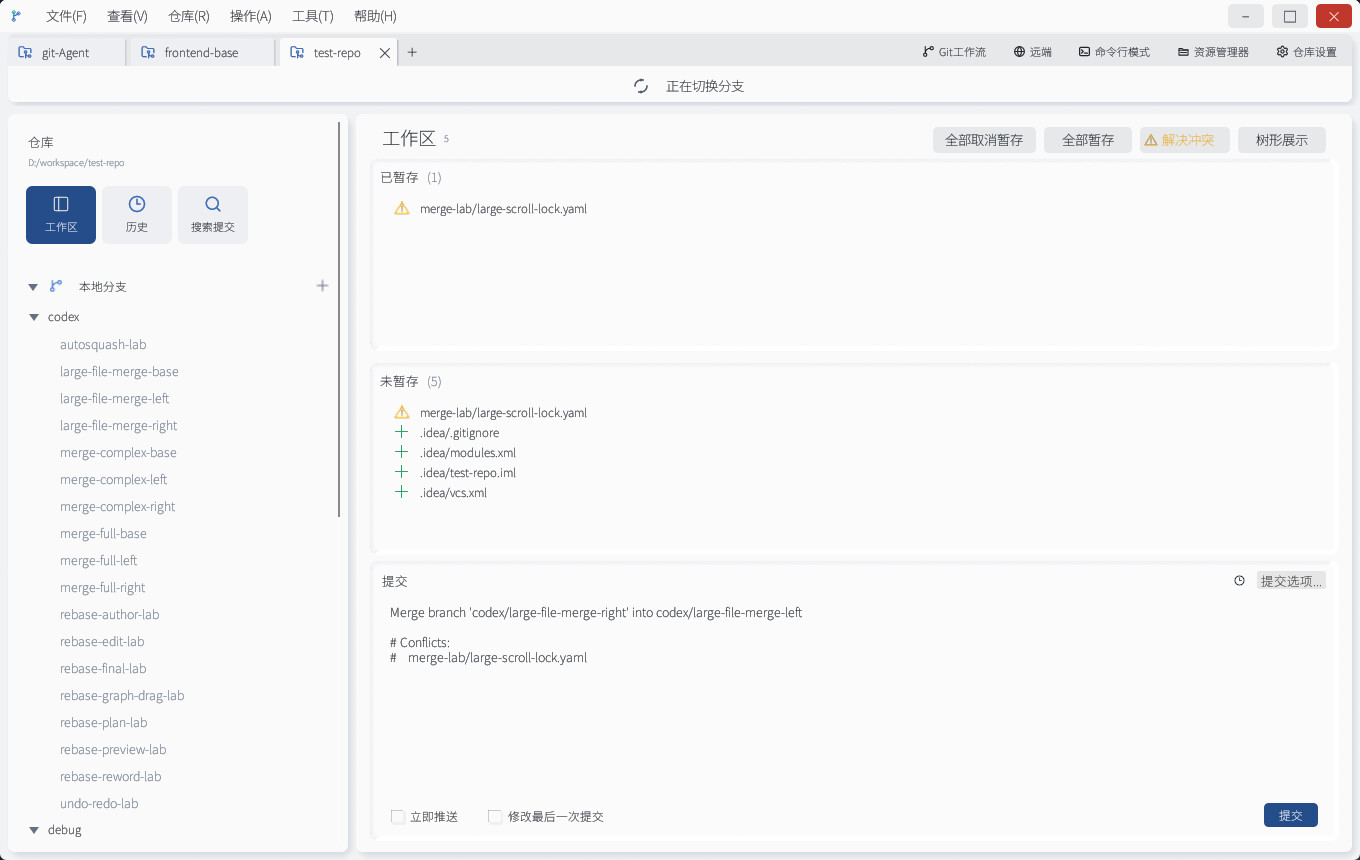
Task: Click the sidebar vertical scrollbar
Action: point(339,320)
